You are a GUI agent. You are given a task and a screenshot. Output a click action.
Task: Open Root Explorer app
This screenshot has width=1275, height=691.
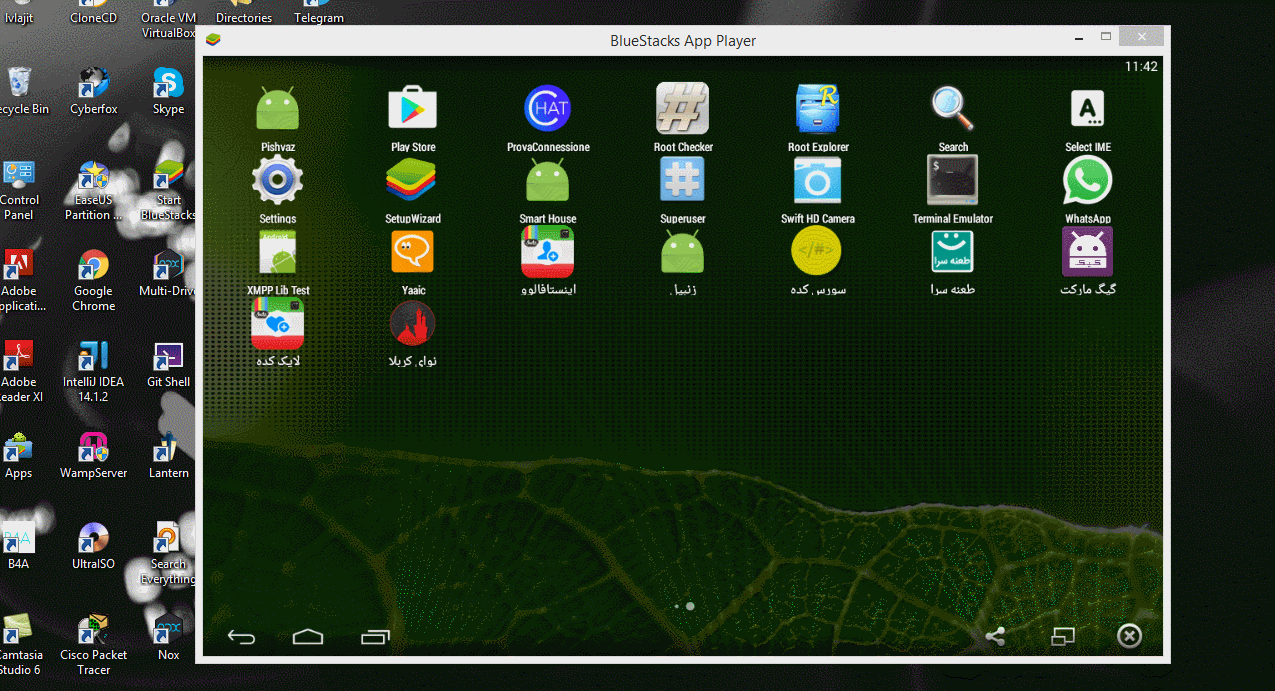pos(817,109)
